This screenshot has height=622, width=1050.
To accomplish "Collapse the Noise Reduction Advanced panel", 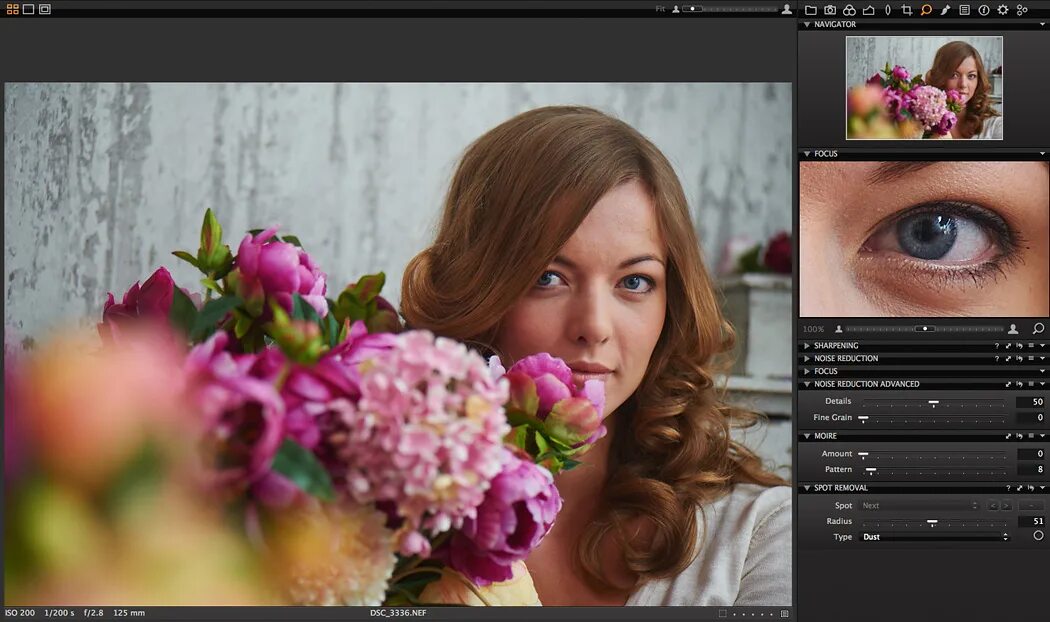I will coord(807,384).
